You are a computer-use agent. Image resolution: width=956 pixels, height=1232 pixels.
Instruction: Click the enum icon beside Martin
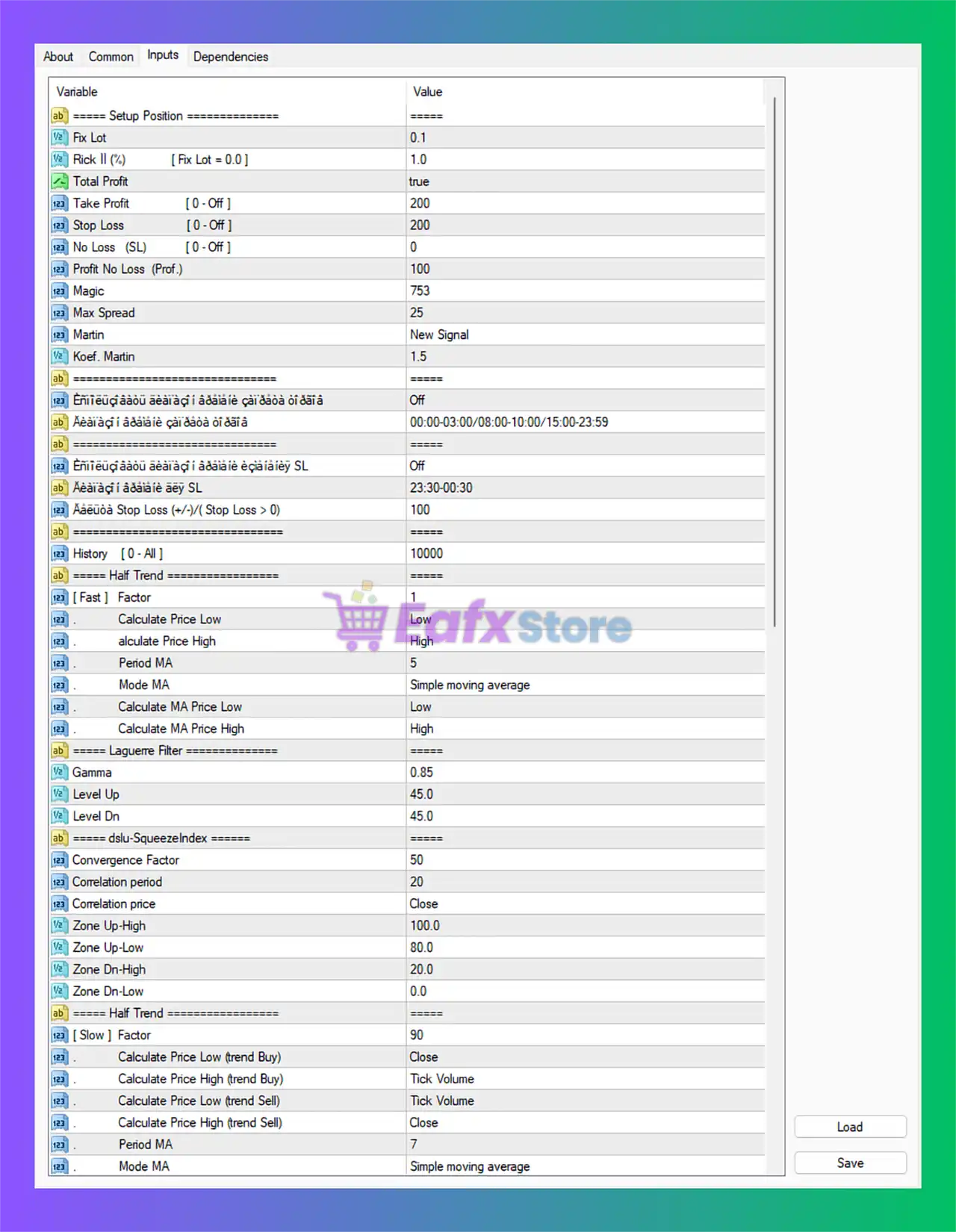pos(59,335)
